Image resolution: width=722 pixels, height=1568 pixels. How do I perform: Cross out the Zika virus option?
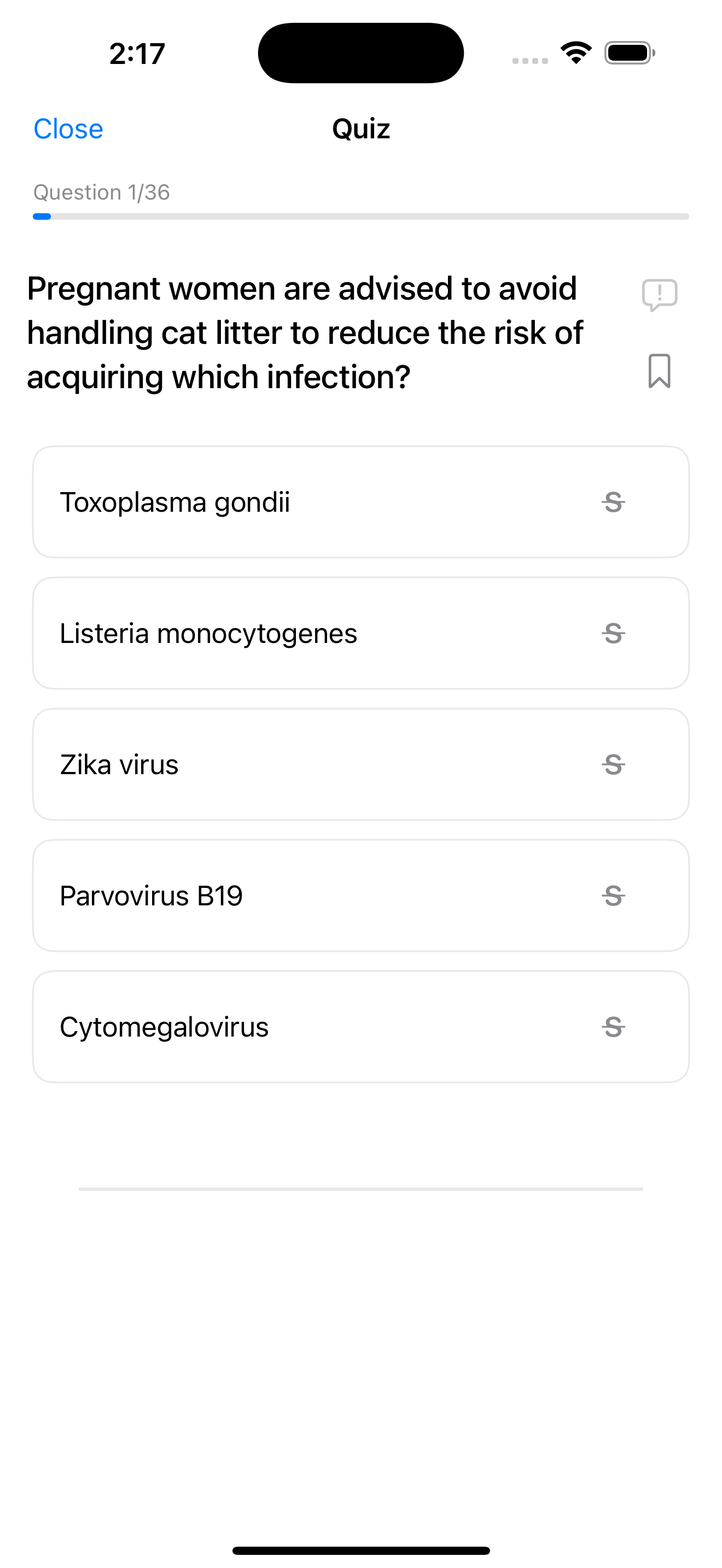(x=613, y=764)
